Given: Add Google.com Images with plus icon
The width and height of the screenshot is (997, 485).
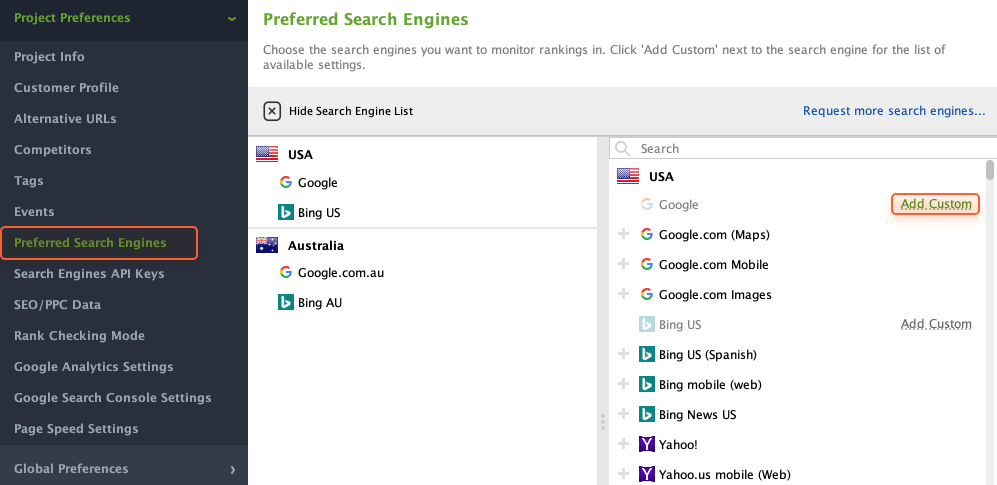Looking at the screenshot, I should [624, 294].
